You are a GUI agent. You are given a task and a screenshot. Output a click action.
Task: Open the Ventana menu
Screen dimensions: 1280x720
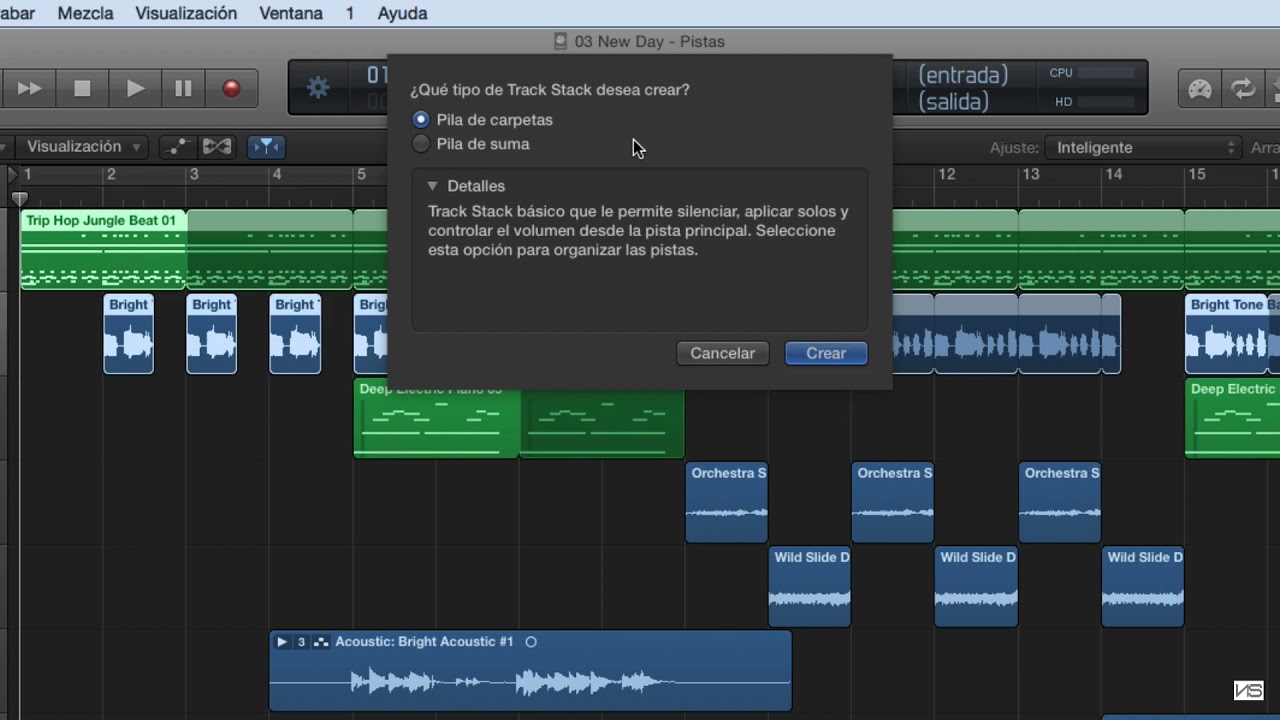291,13
